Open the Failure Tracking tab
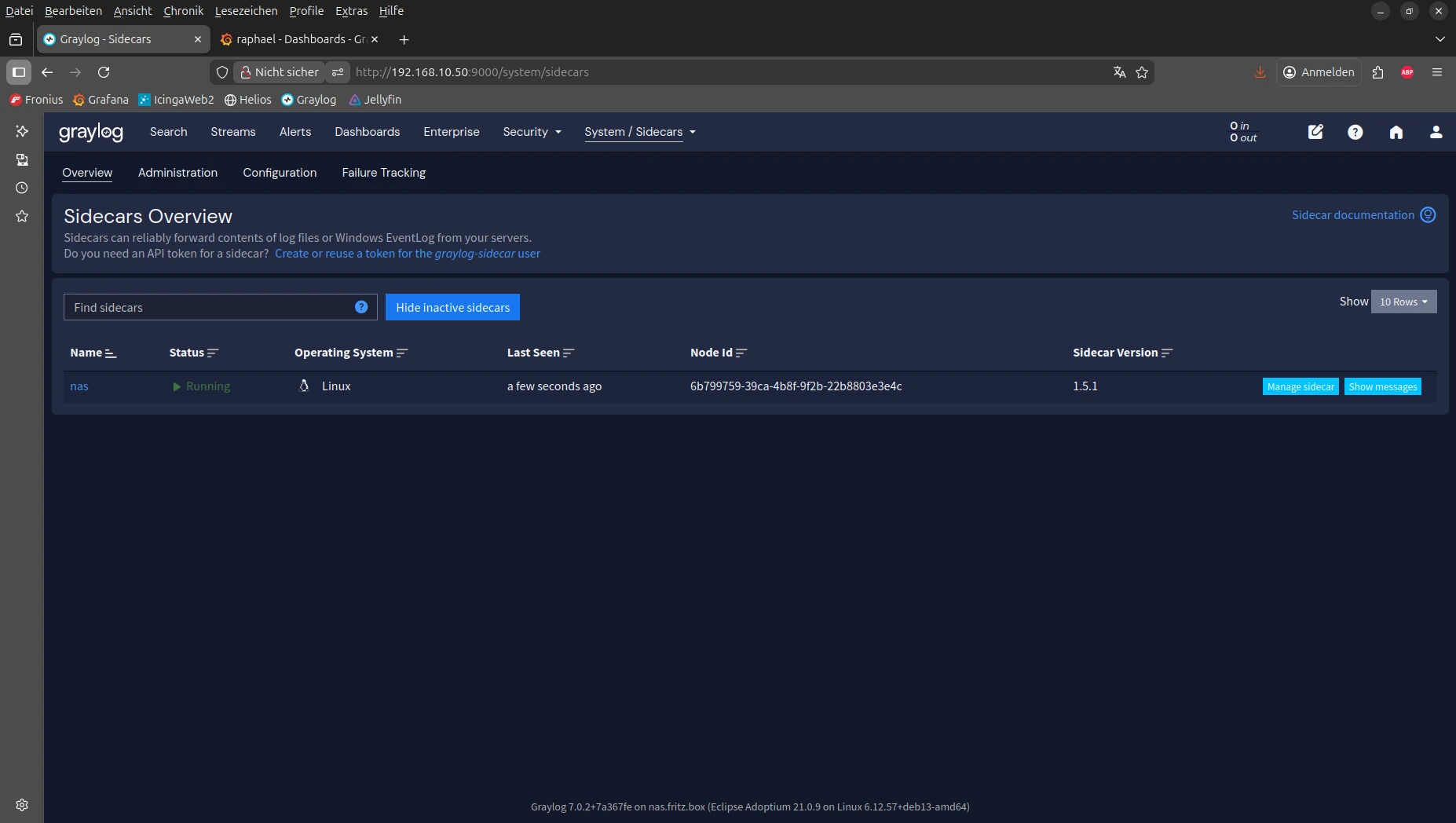The height and width of the screenshot is (823, 1456). click(x=383, y=173)
